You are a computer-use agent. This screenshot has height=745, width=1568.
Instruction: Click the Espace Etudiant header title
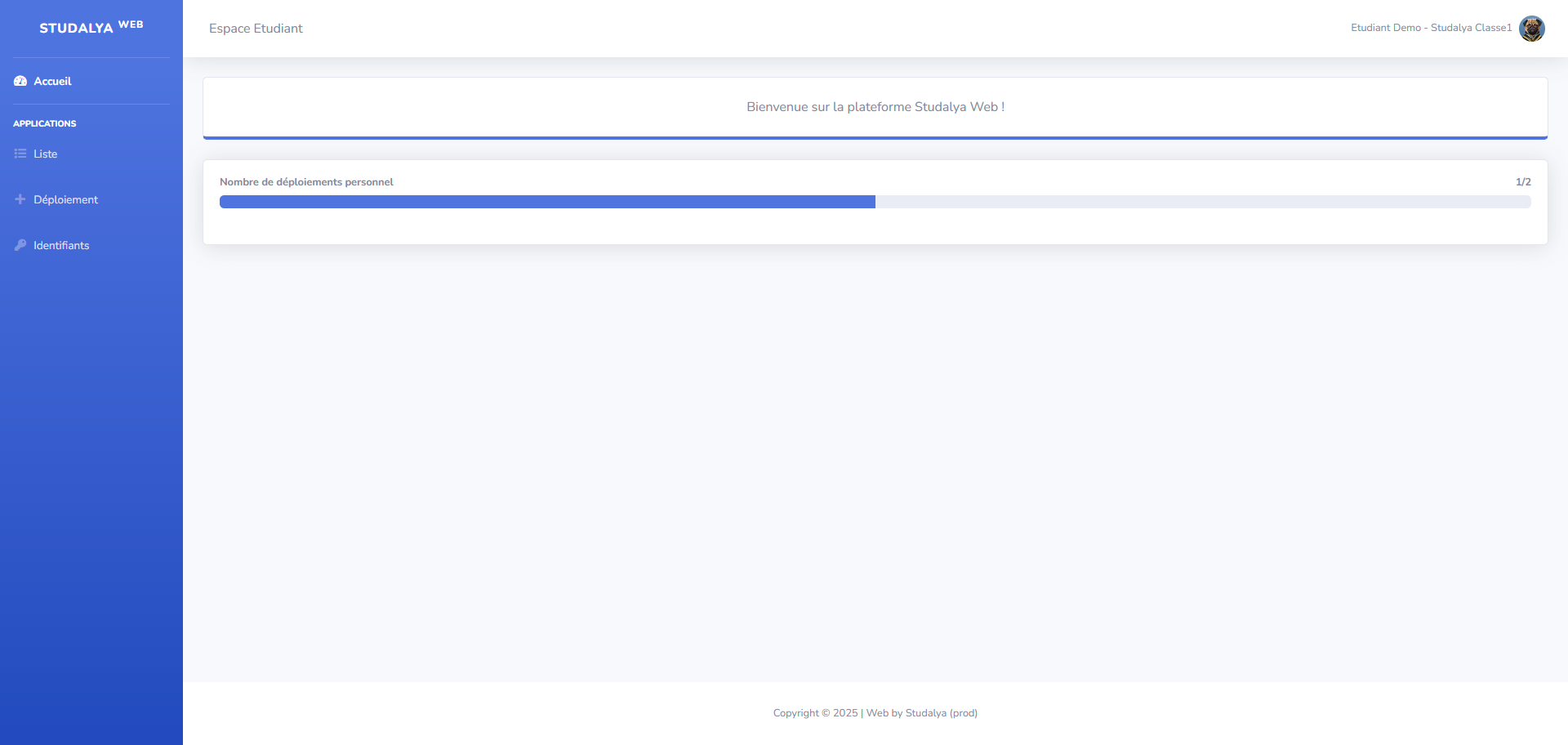256,29
